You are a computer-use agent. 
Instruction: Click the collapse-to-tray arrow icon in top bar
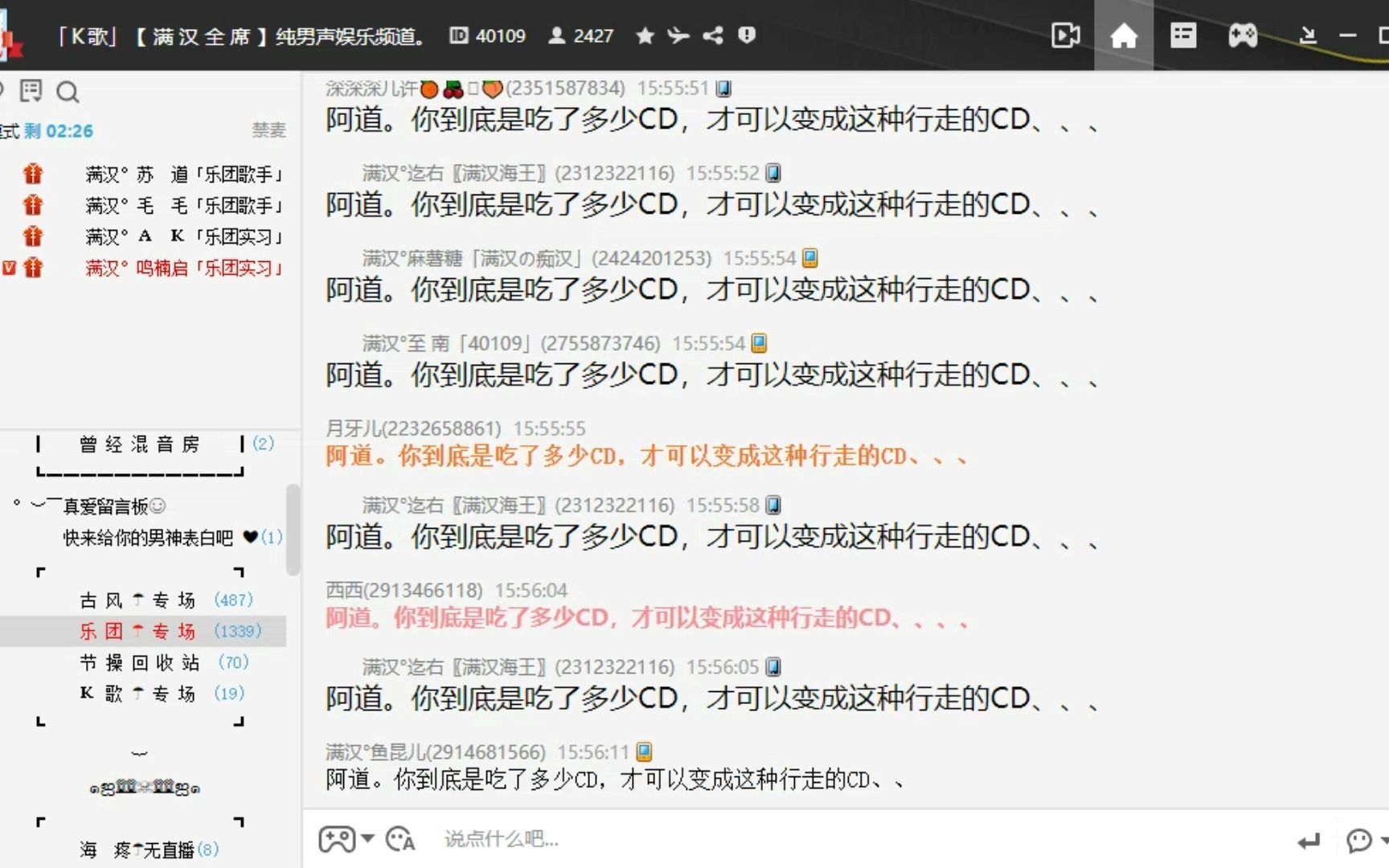1308,35
